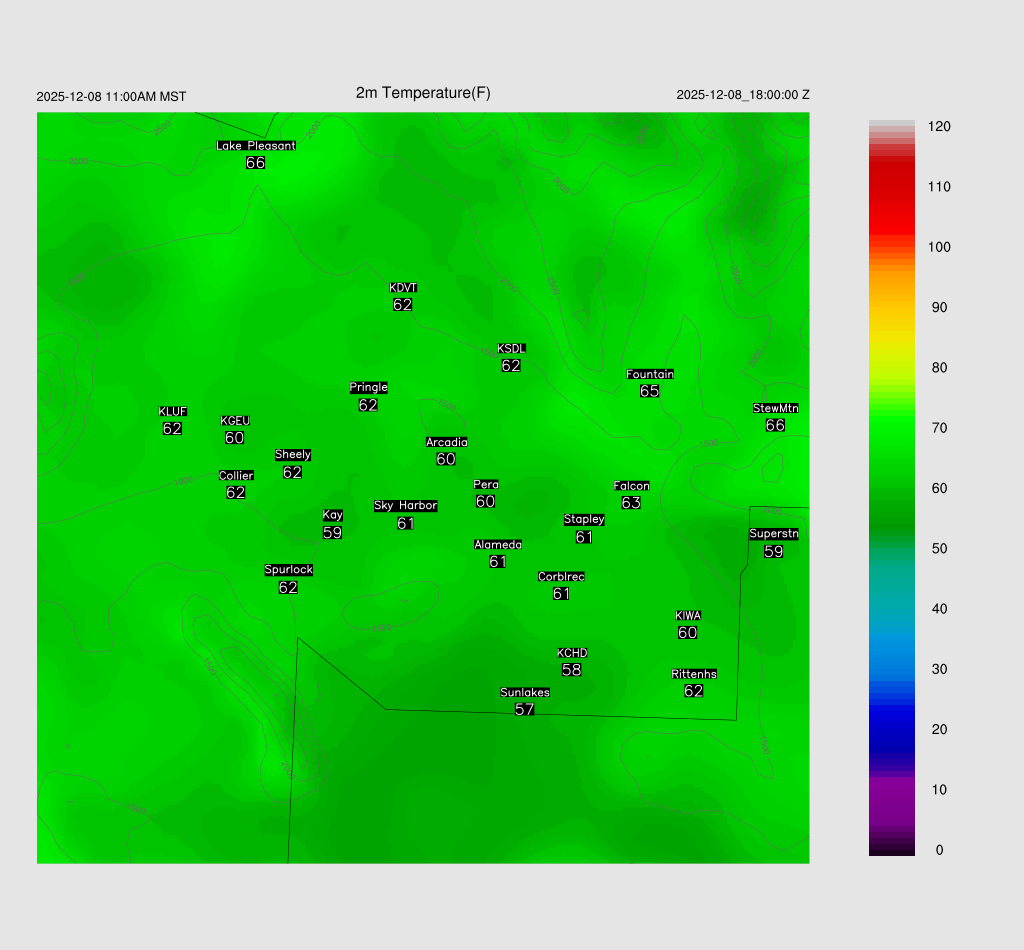This screenshot has height=950, width=1024.
Task: Click the KSDL temperature reading
Action: (x=511, y=366)
